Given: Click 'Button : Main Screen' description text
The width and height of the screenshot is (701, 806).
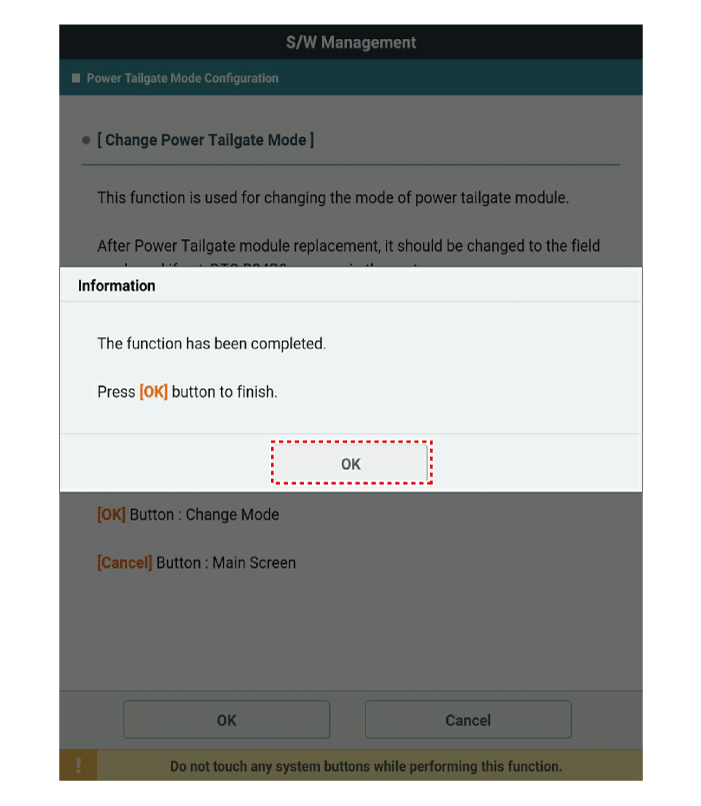Looking at the screenshot, I should 226,563.
